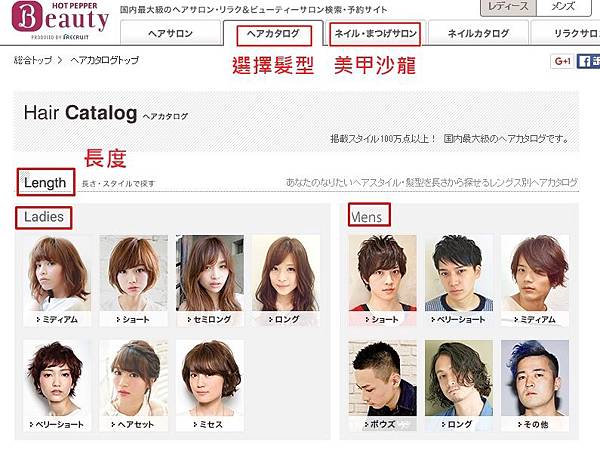Select ladies ショート hairstyle thumbnail
This screenshot has width=600, height=463.
[134, 280]
